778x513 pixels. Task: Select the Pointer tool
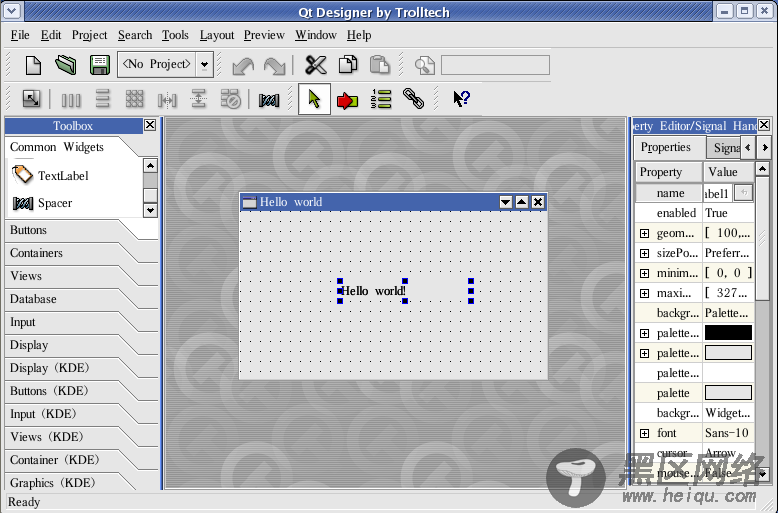click(314, 99)
